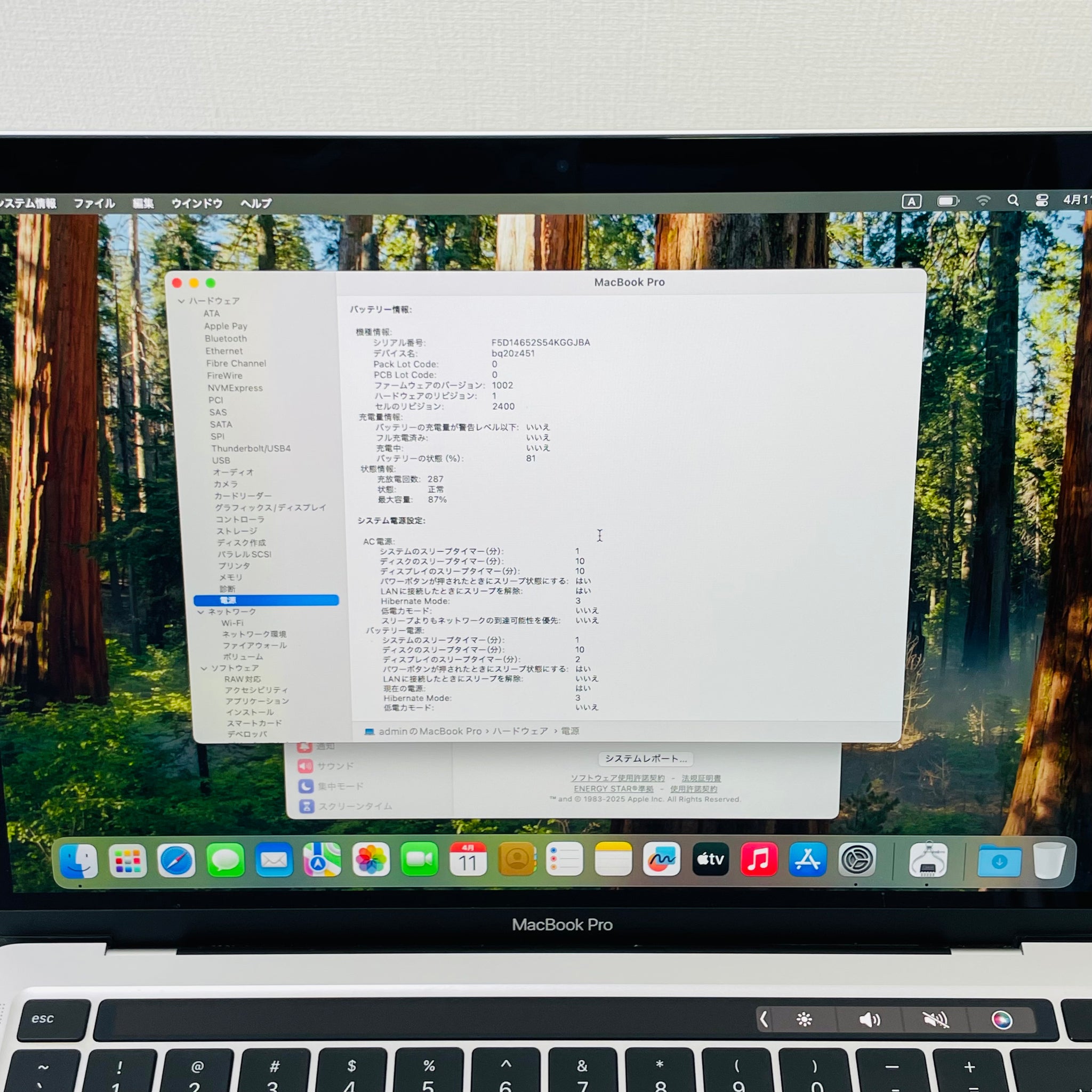The width and height of the screenshot is (1092, 1092).
Task: Click the Music app icon
Action: tap(759, 859)
